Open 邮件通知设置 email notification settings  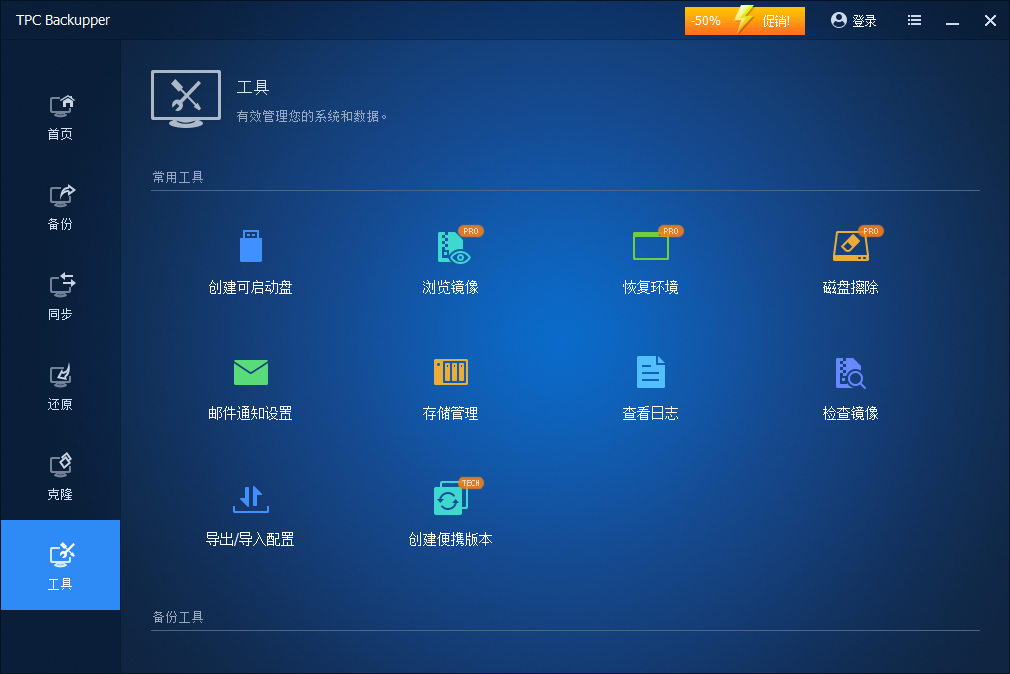tap(251, 389)
